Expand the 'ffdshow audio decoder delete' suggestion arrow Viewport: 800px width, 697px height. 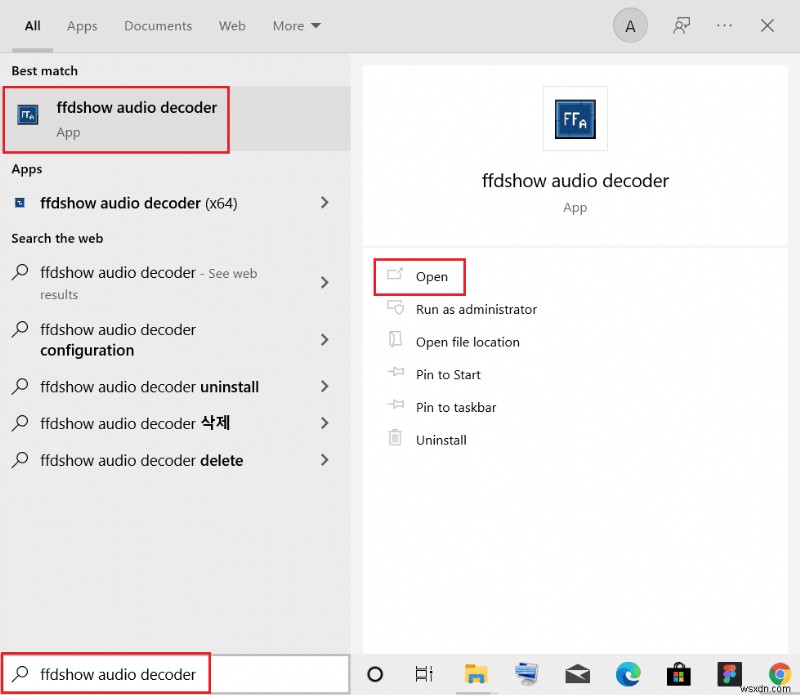pyautogui.click(x=324, y=460)
